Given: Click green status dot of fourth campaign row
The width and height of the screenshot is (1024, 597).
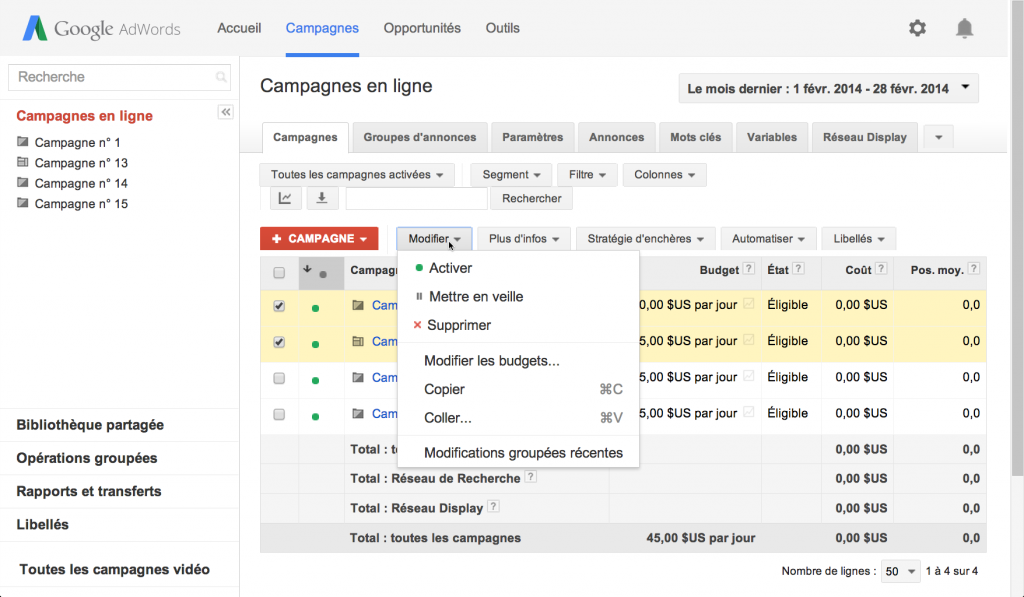Looking at the screenshot, I should point(315,416).
